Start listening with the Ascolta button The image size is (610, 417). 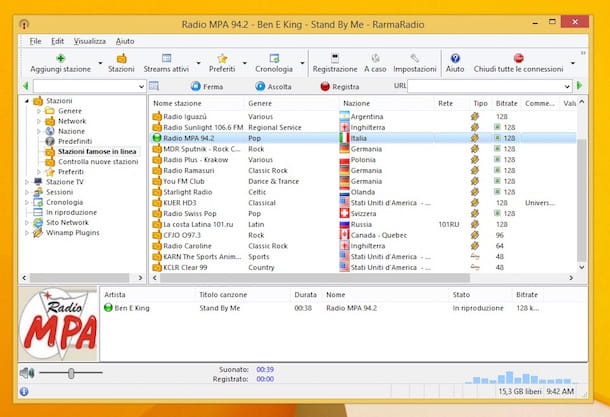(273, 86)
